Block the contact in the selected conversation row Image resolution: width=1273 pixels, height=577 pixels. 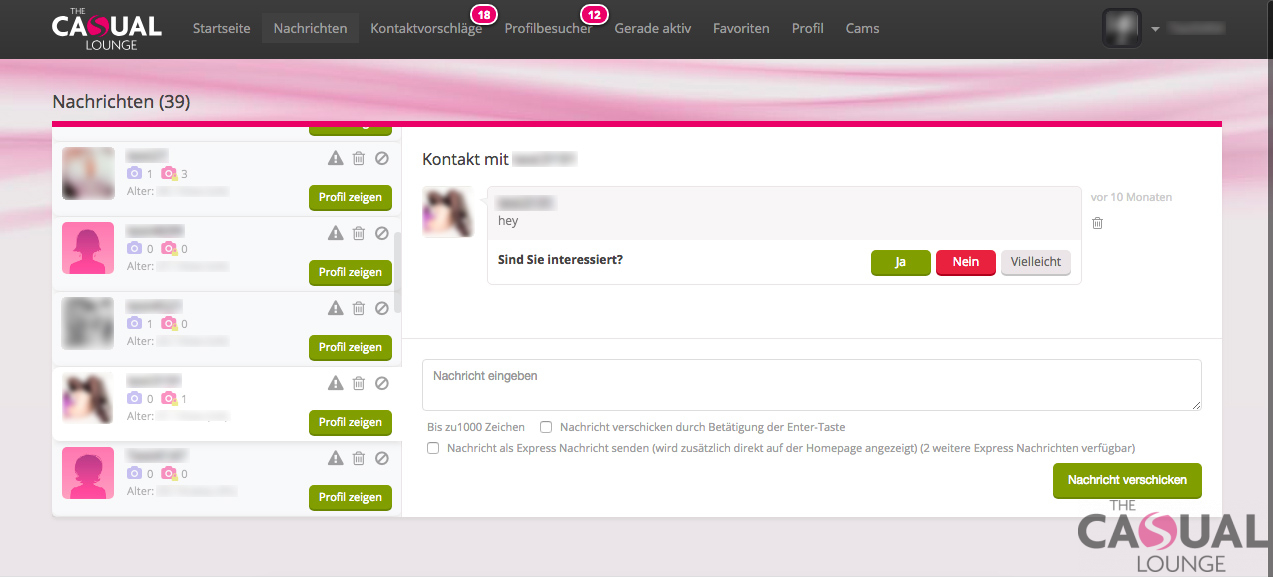coord(381,383)
